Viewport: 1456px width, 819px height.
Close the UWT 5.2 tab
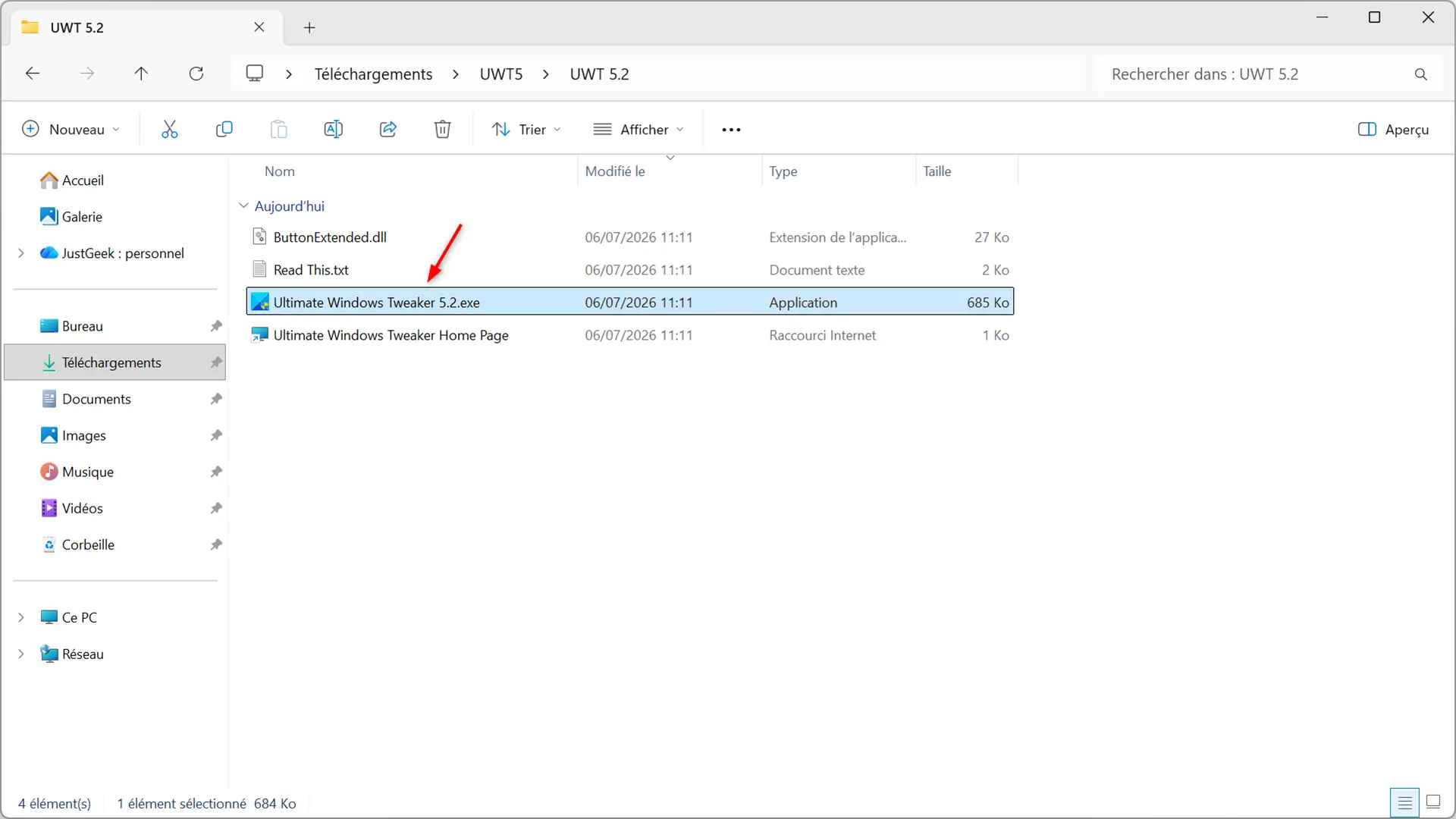(x=259, y=27)
